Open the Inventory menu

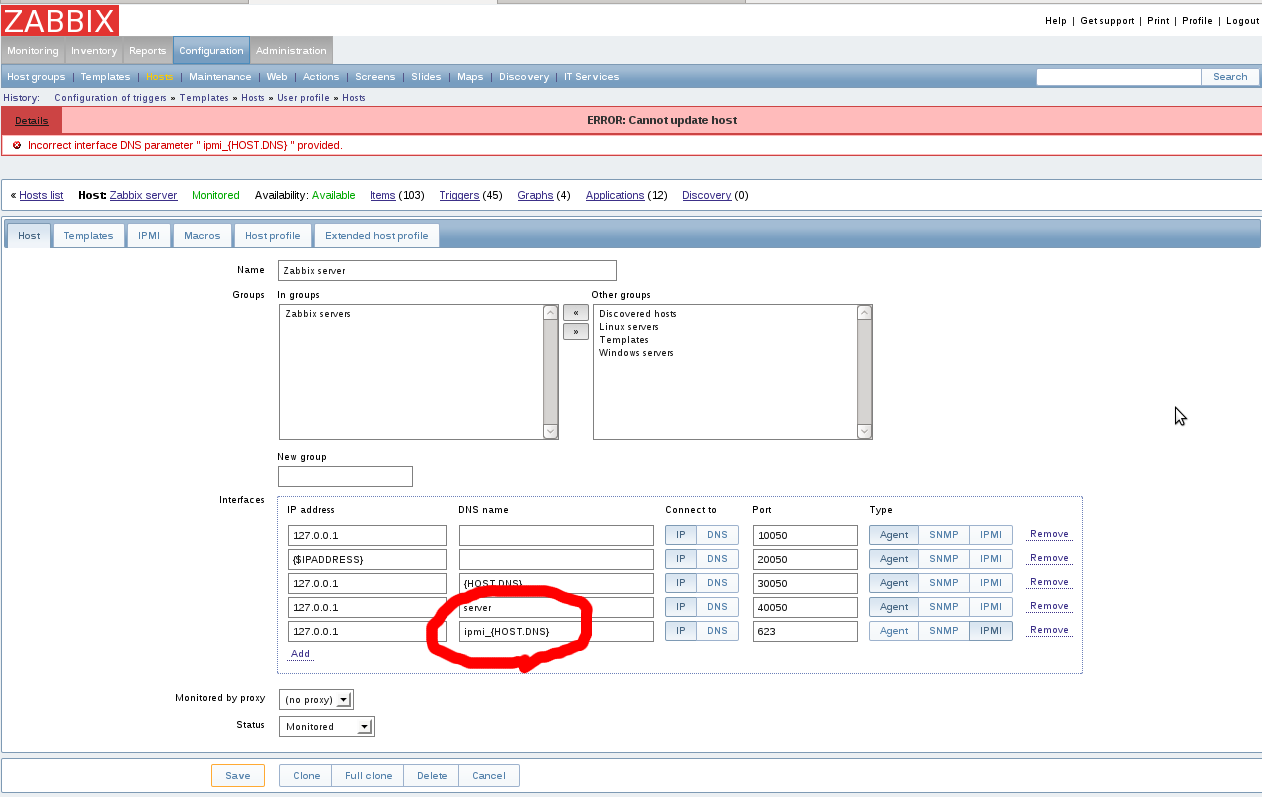point(94,51)
